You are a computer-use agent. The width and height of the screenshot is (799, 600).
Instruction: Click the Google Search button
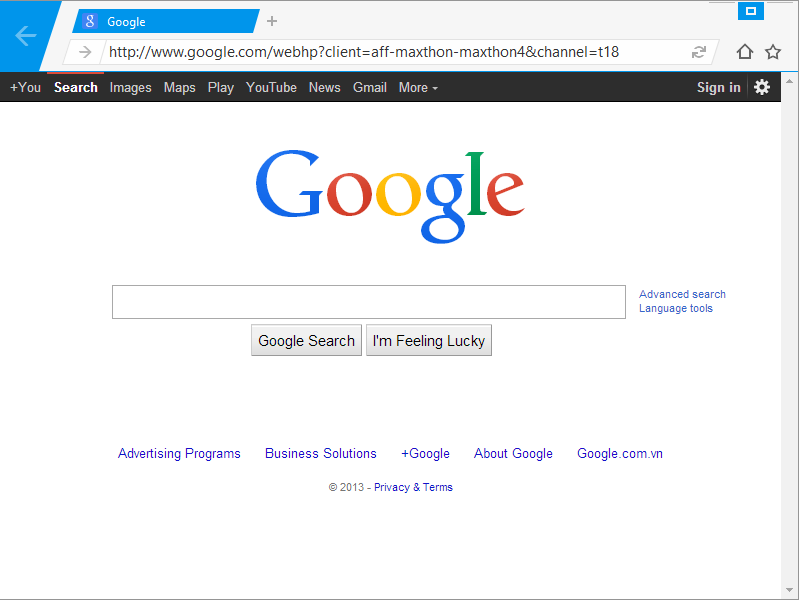pyautogui.click(x=306, y=340)
